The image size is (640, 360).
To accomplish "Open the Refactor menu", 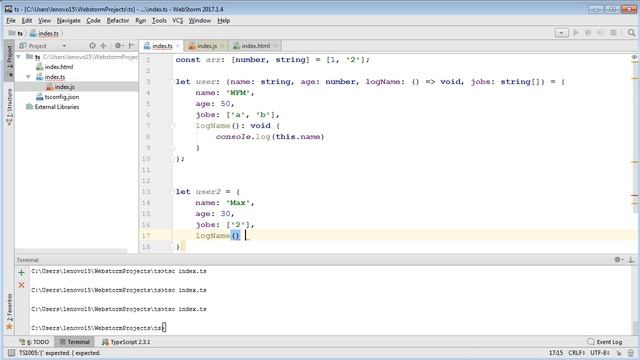I will point(118,20).
